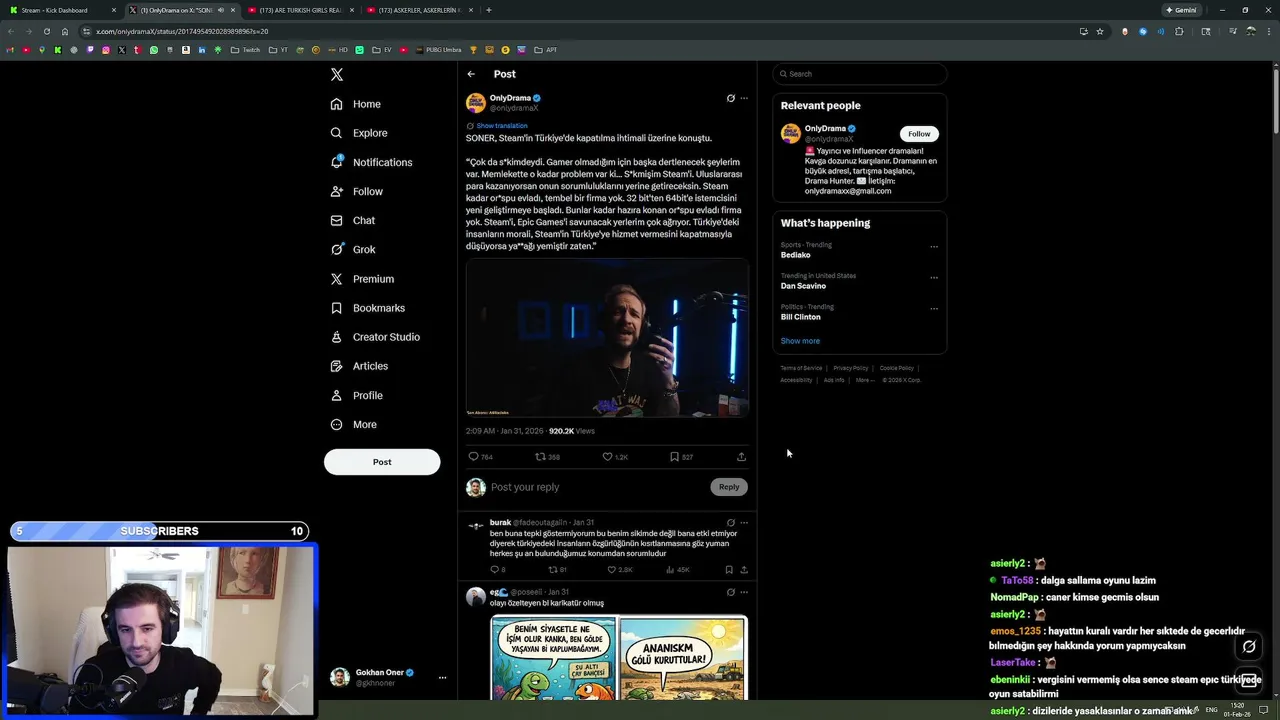The image size is (1280, 720).
Task: Open Chat in the sidebar
Action: 353,220
